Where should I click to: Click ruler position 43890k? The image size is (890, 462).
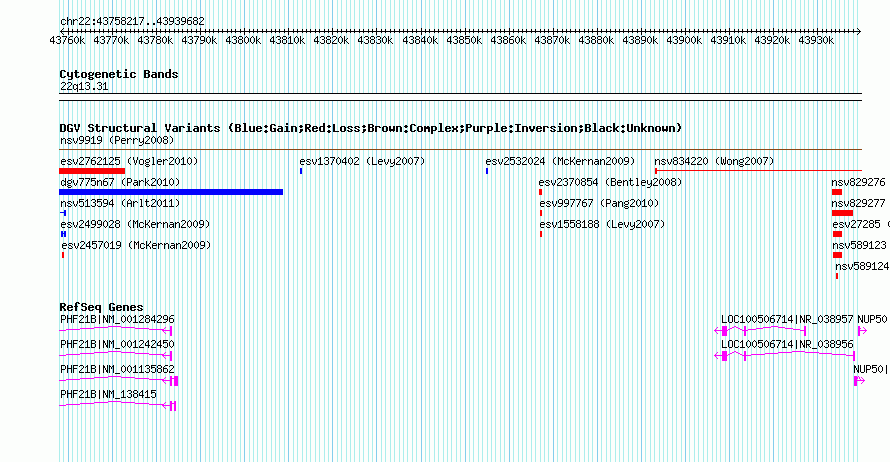(640, 40)
